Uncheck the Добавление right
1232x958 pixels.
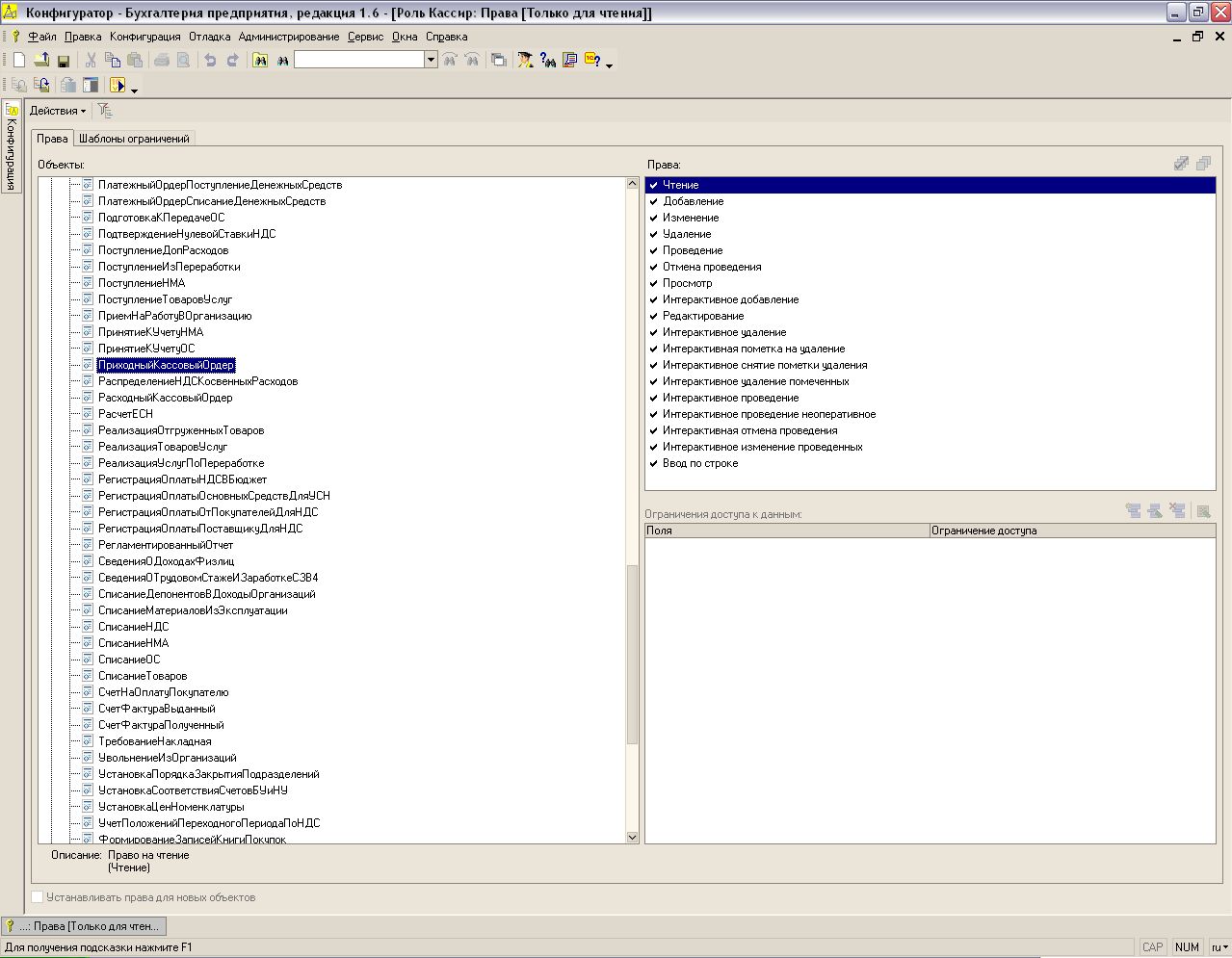coord(654,201)
